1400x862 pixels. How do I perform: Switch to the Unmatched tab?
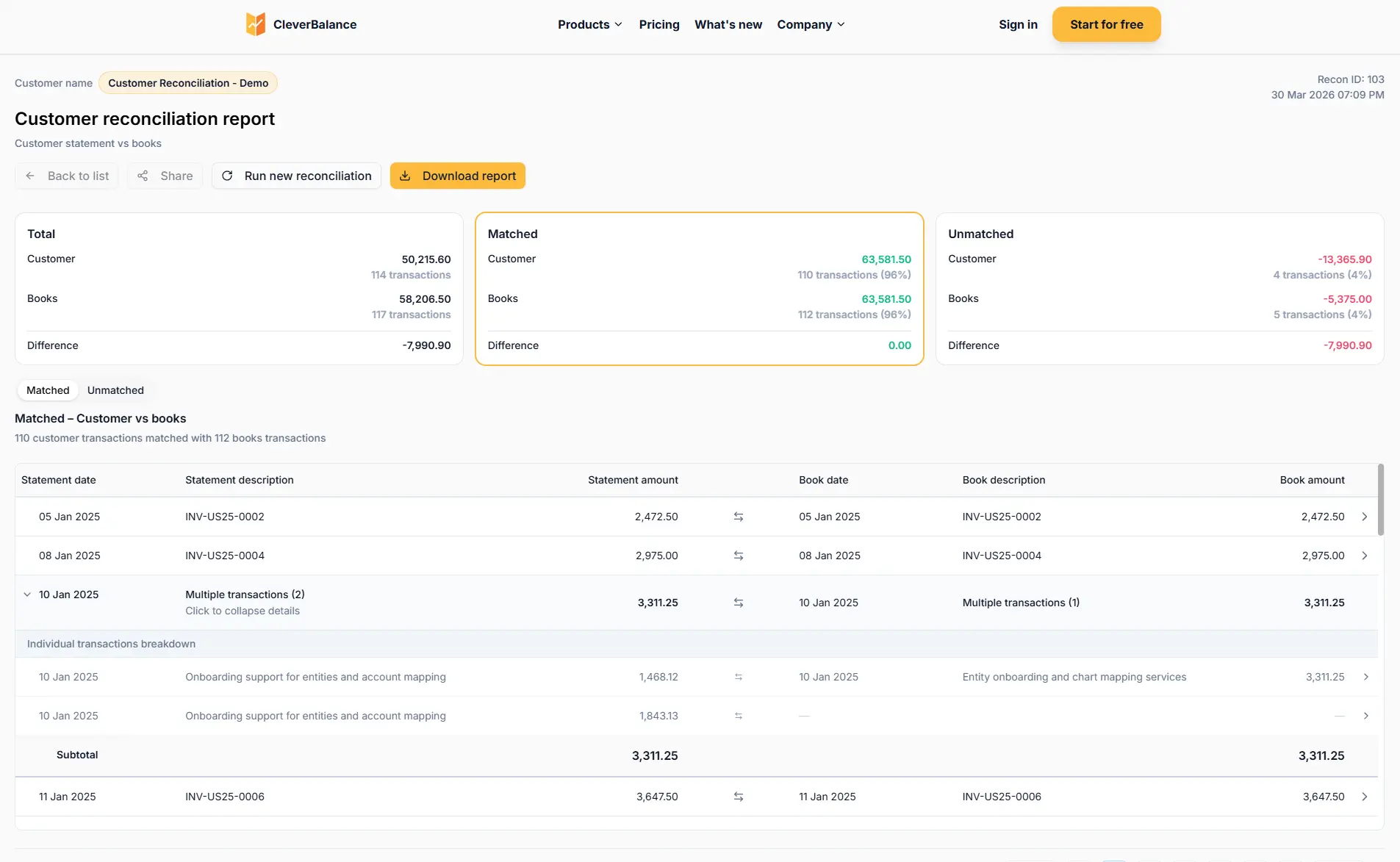[115, 390]
